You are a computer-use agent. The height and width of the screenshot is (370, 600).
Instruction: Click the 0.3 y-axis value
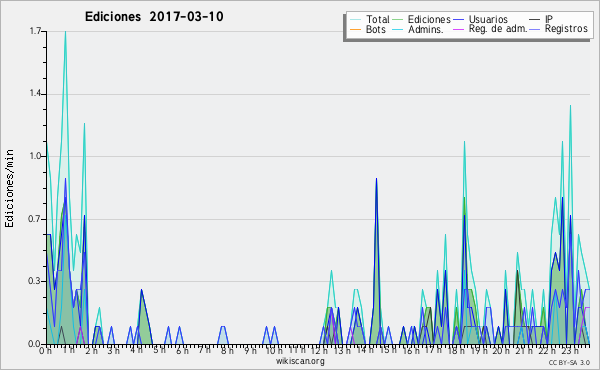(35, 281)
